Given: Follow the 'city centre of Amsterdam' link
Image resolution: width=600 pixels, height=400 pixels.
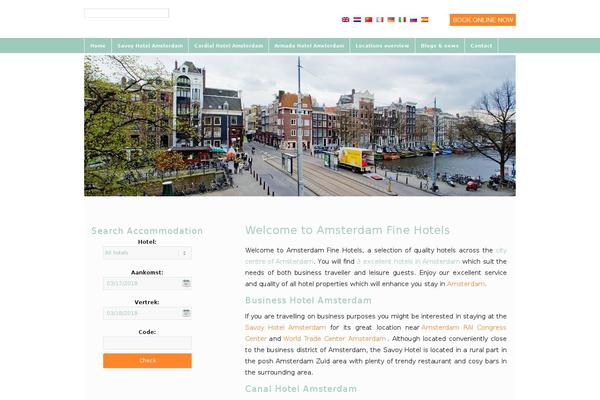Looking at the screenshot, I should coord(279,261).
